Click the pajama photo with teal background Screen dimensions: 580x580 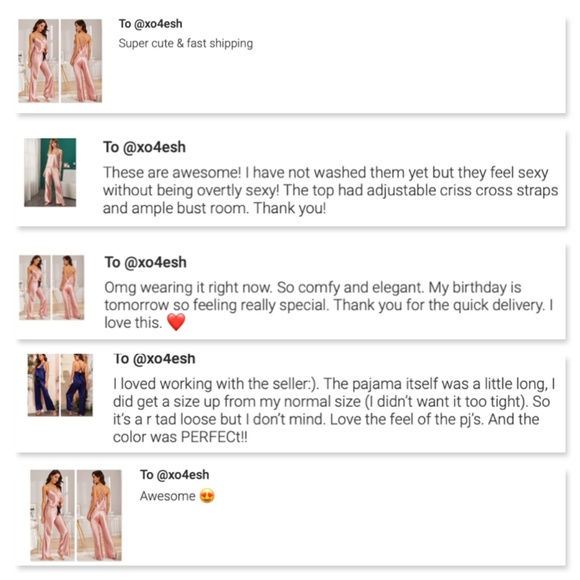50,172
